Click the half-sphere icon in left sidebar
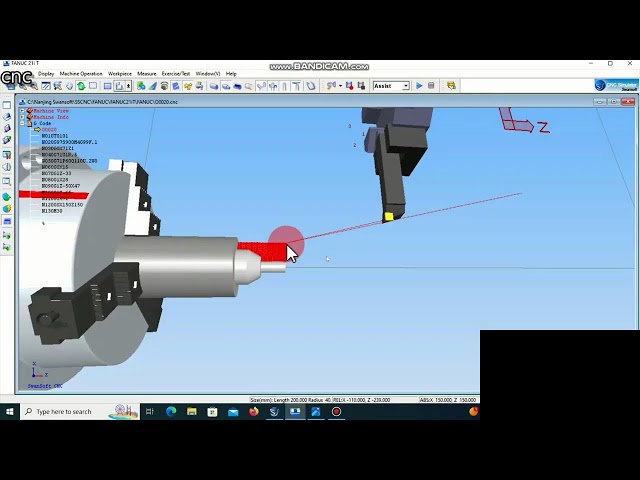Image resolution: width=640 pixels, height=480 pixels. coord(7,167)
